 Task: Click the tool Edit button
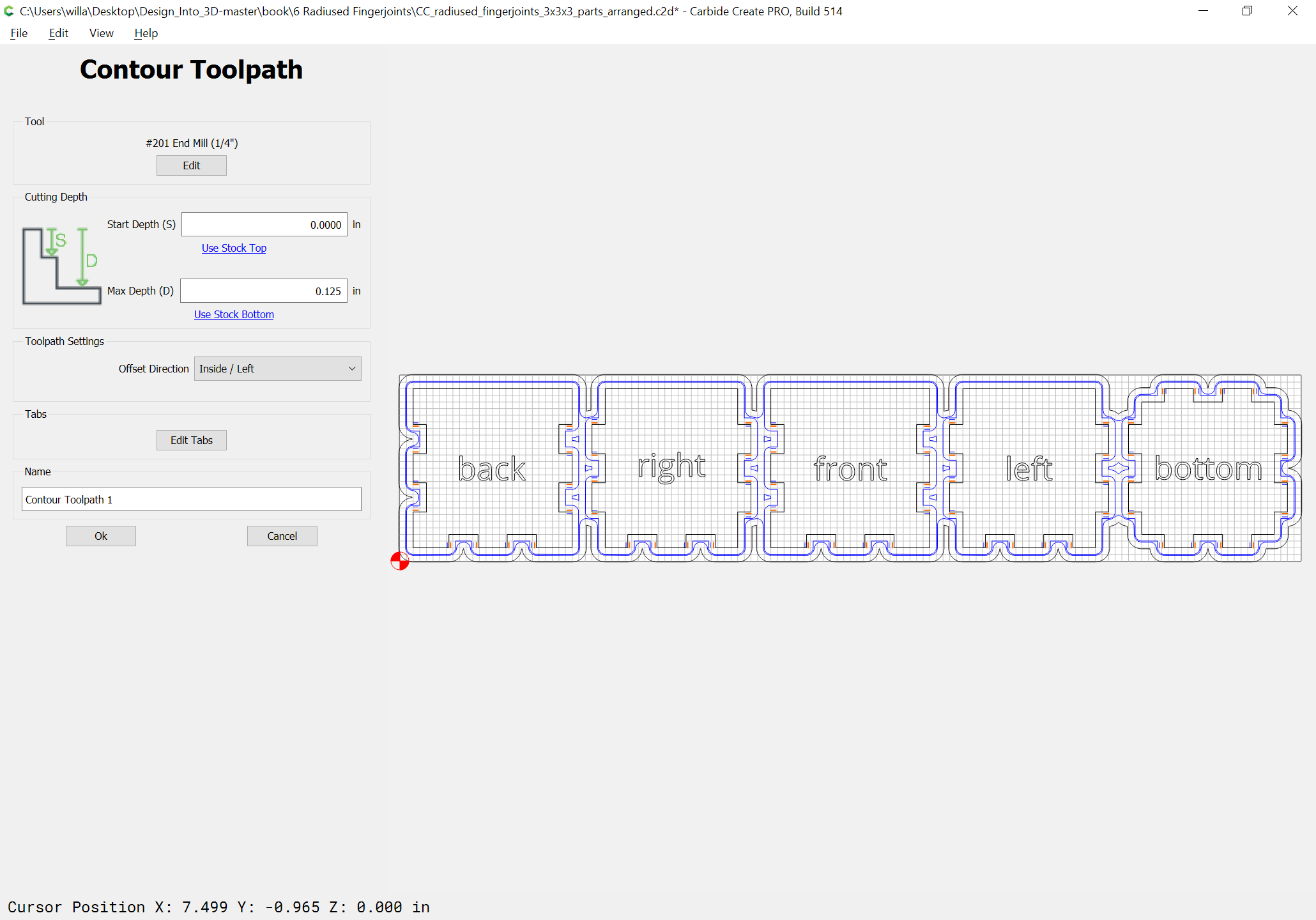pyautogui.click(x=192, y=165)
